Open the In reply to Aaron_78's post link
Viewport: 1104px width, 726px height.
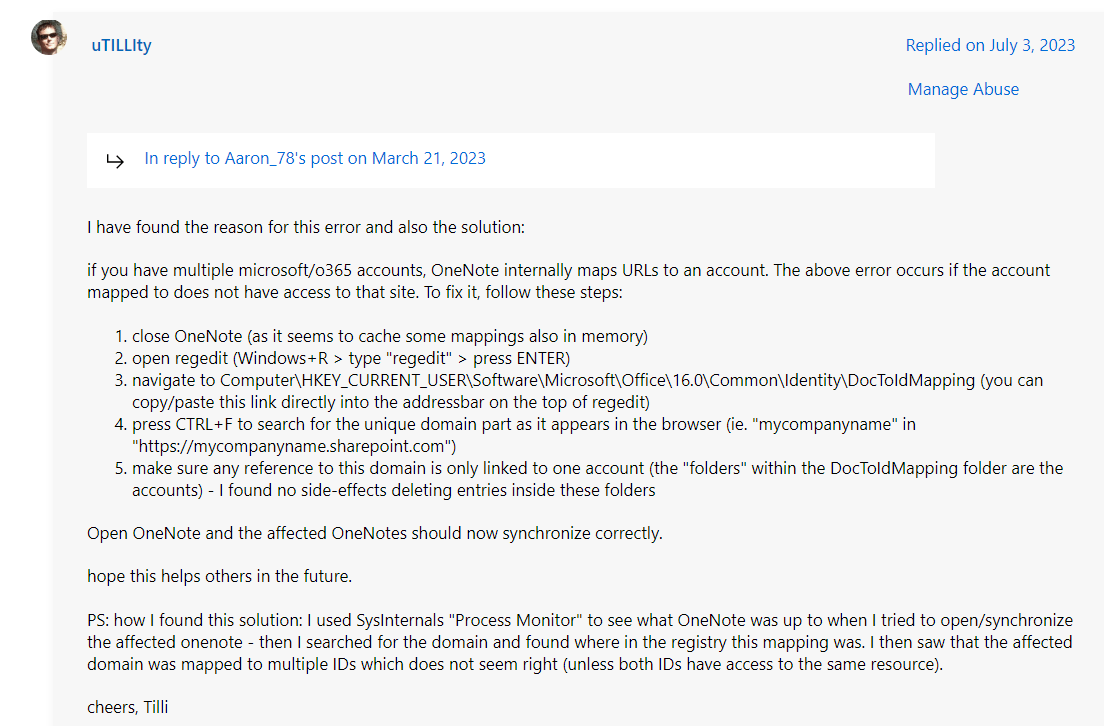(x=314, y=158)
